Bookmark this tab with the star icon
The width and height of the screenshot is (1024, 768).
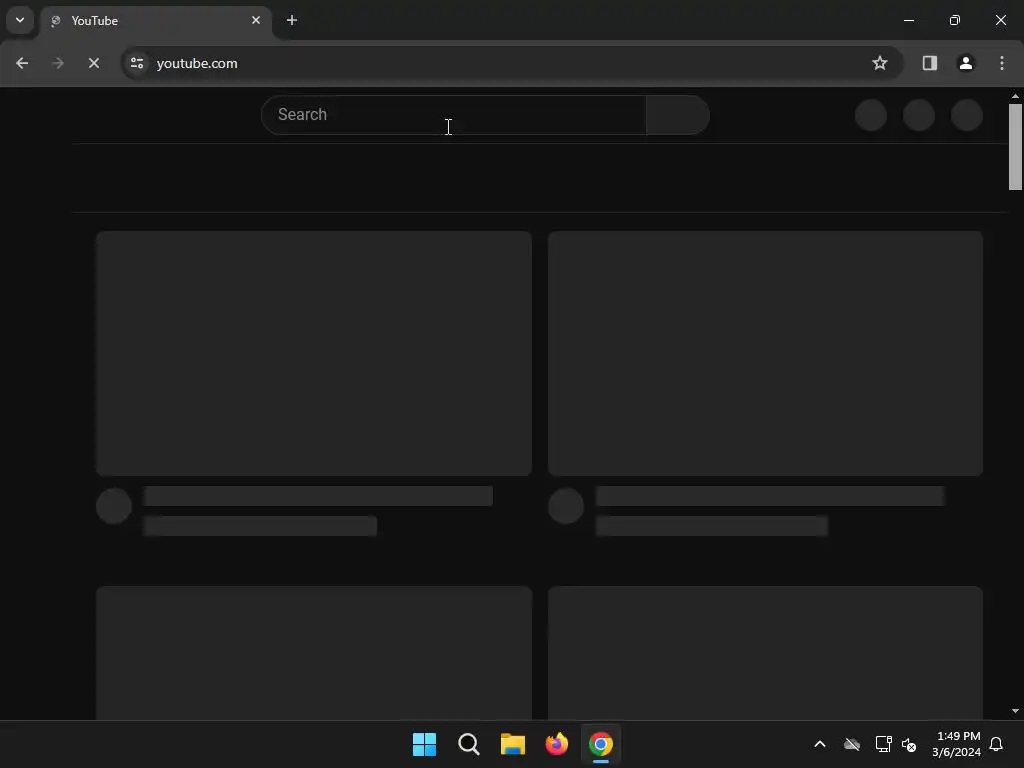[880, 63]
